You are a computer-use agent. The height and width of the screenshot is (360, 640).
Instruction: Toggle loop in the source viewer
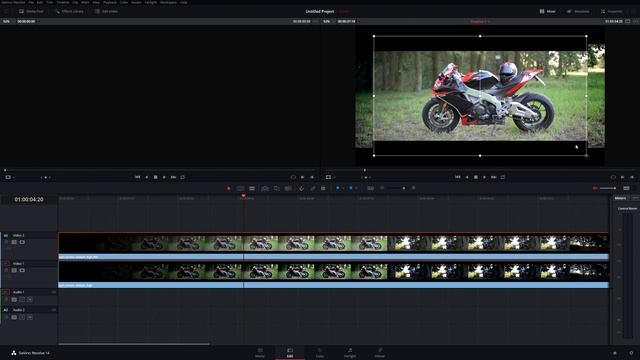[x=182, y=177]
